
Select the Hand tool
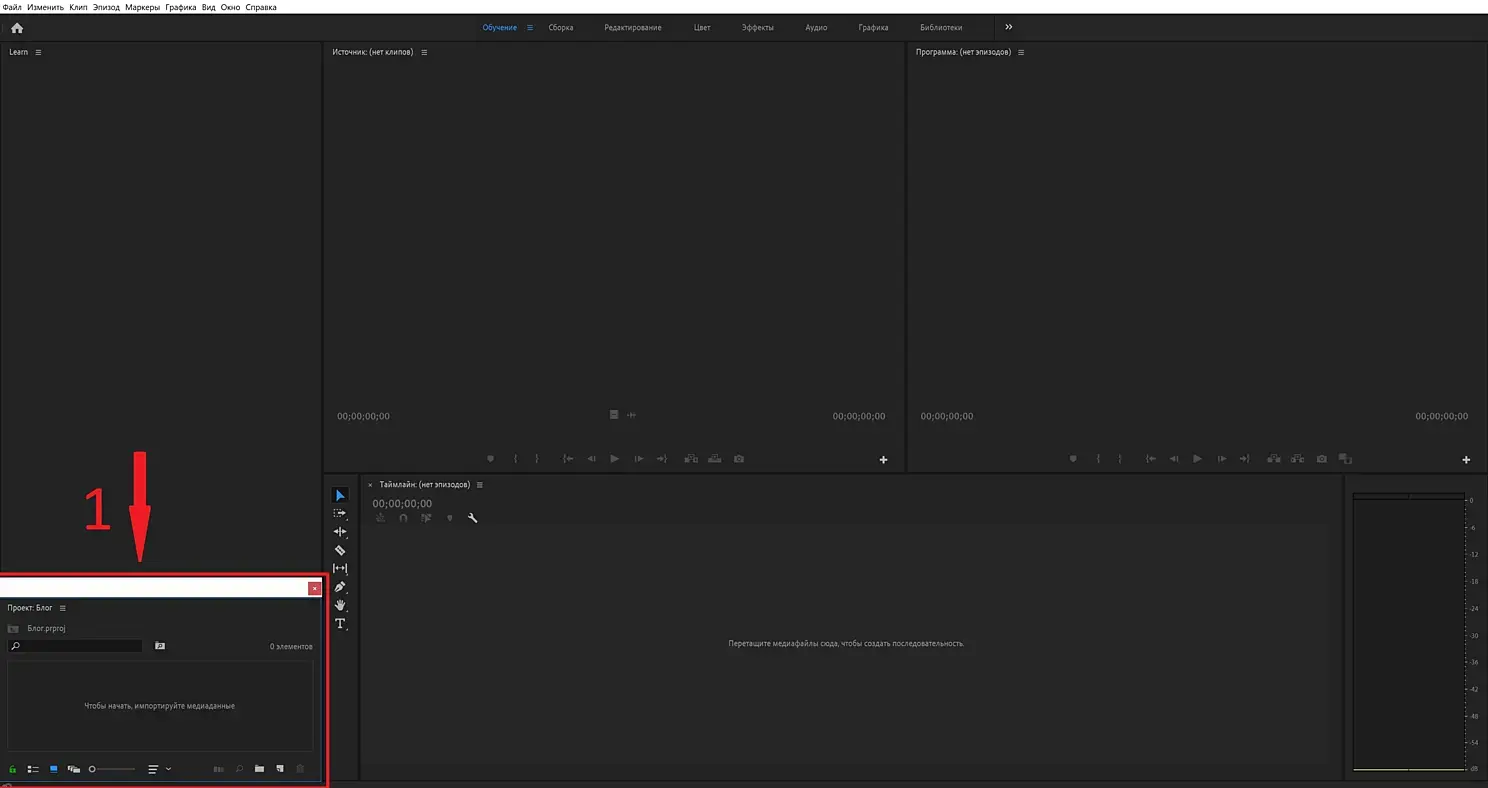[340, 605]
